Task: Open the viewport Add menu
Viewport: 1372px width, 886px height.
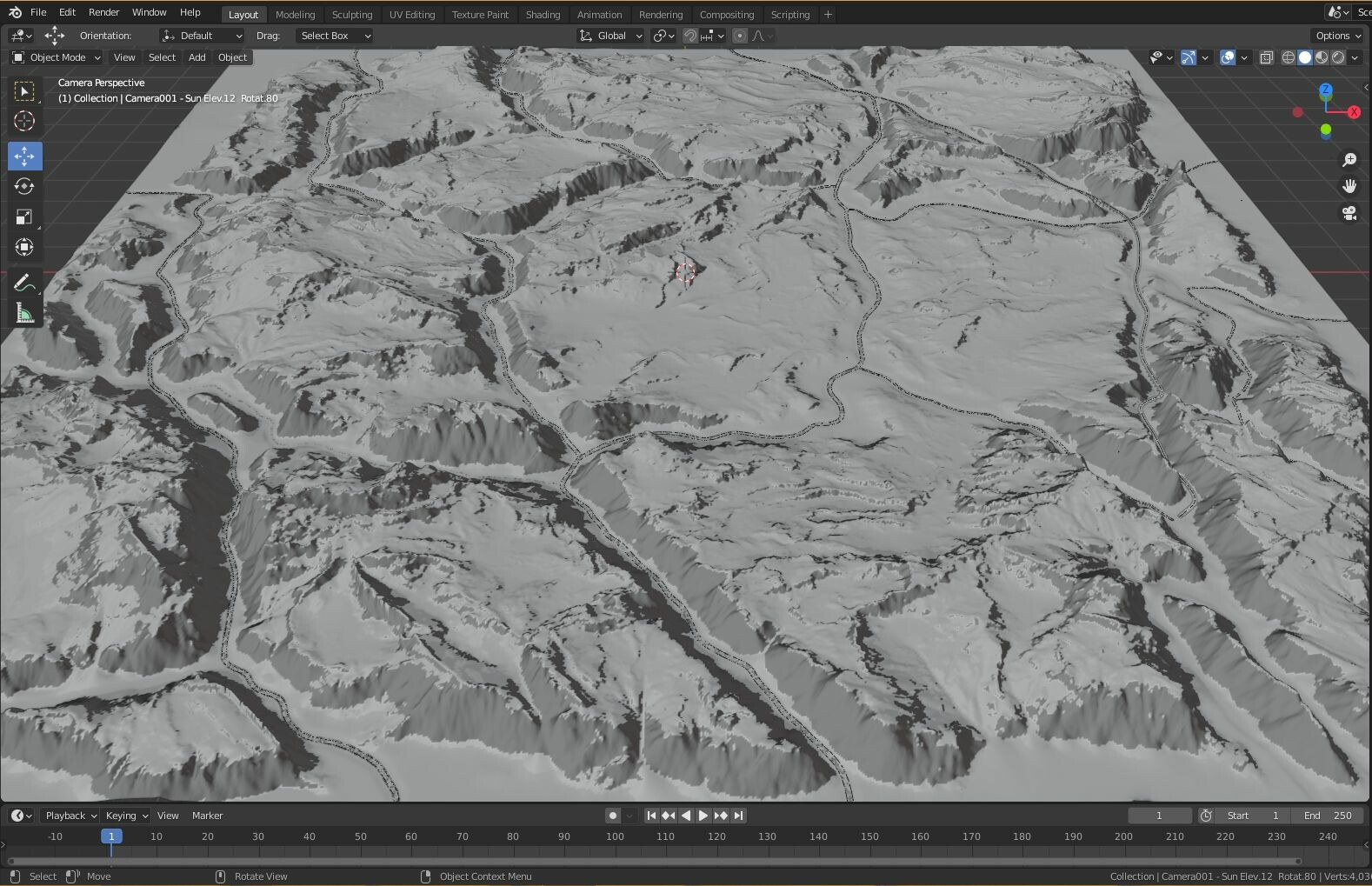Action: tap(197, 57)
